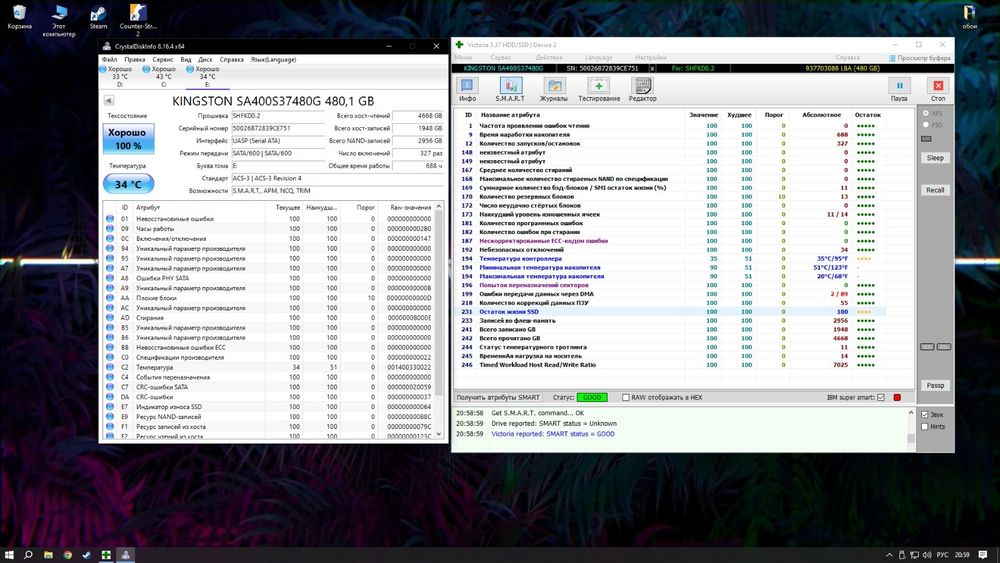Open Диск menu in CrystalDiskInfo
The height and width of the screenshot is (563, 1000).
click(x=205, y=59)
